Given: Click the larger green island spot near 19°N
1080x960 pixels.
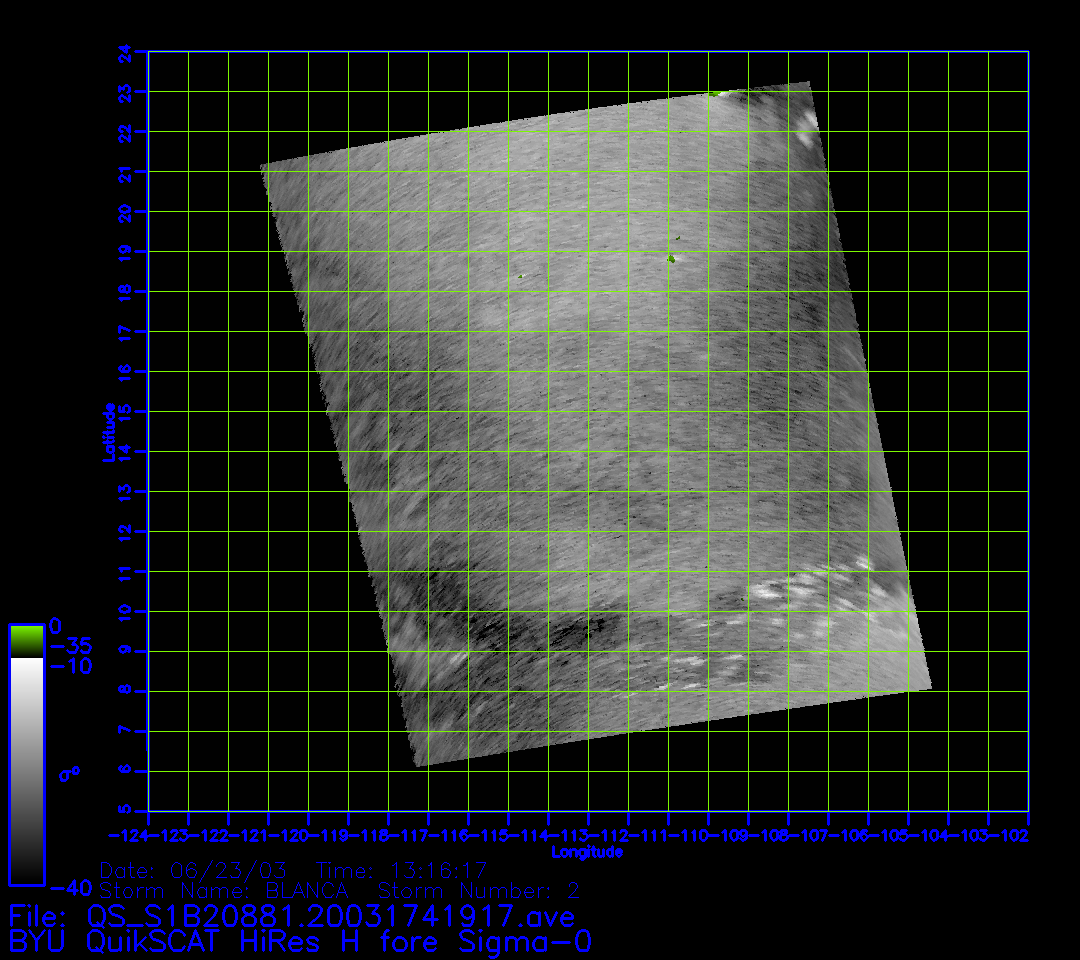Looking at the screenshot, I should pyautogui.click(x=671, y=259).
